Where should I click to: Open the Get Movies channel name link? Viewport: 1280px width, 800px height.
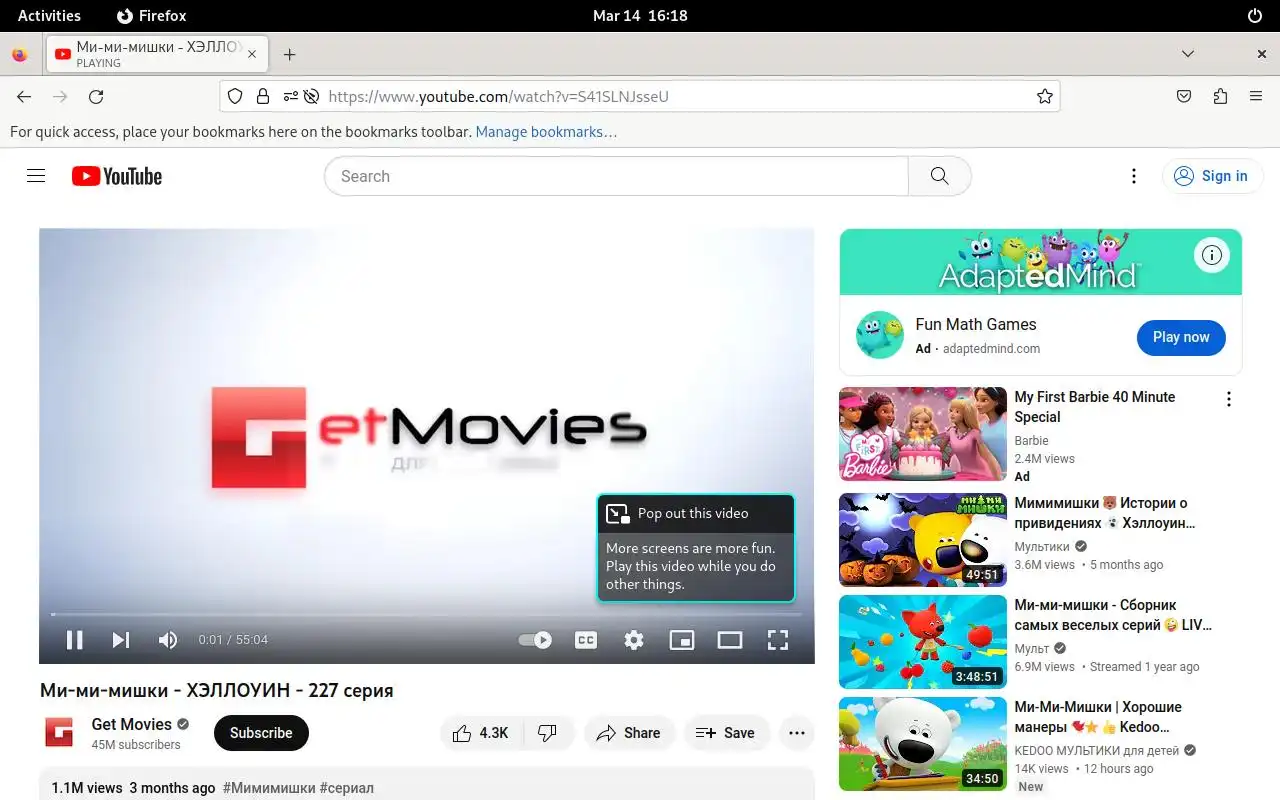(x=132, y=724)
